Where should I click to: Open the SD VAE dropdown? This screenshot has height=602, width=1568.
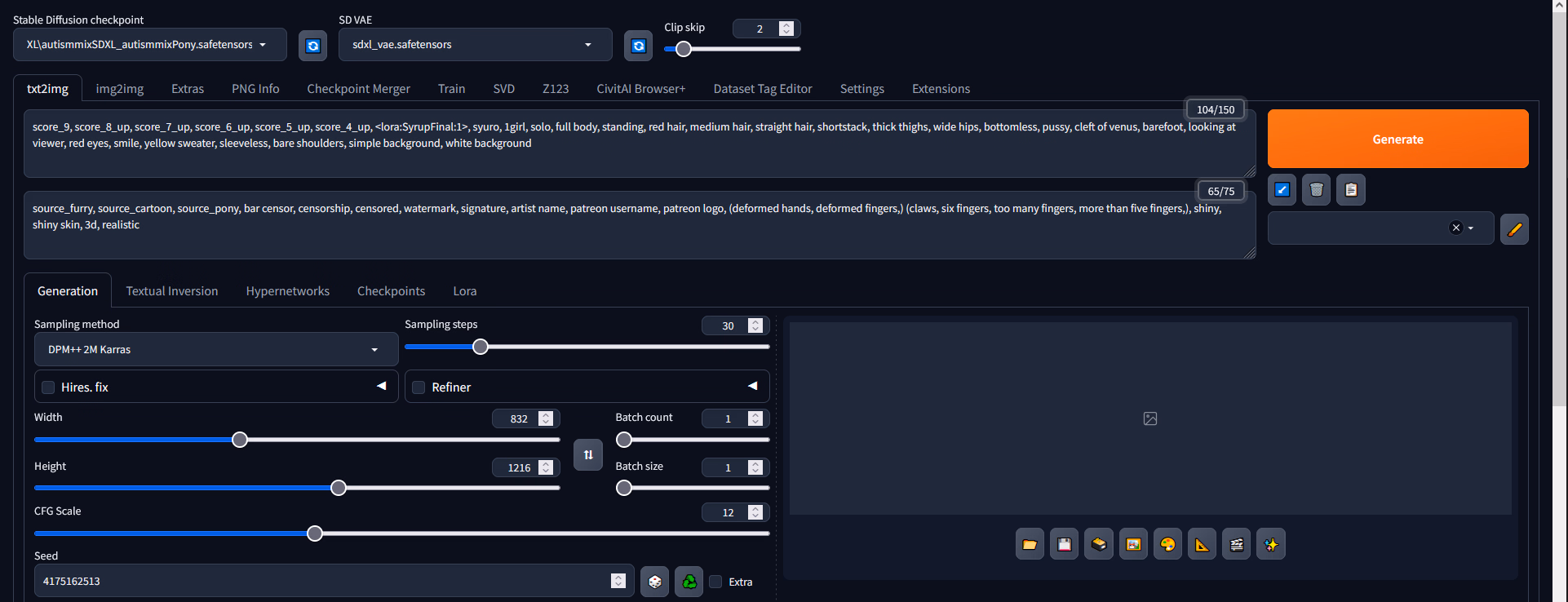(x=474, y=45)
